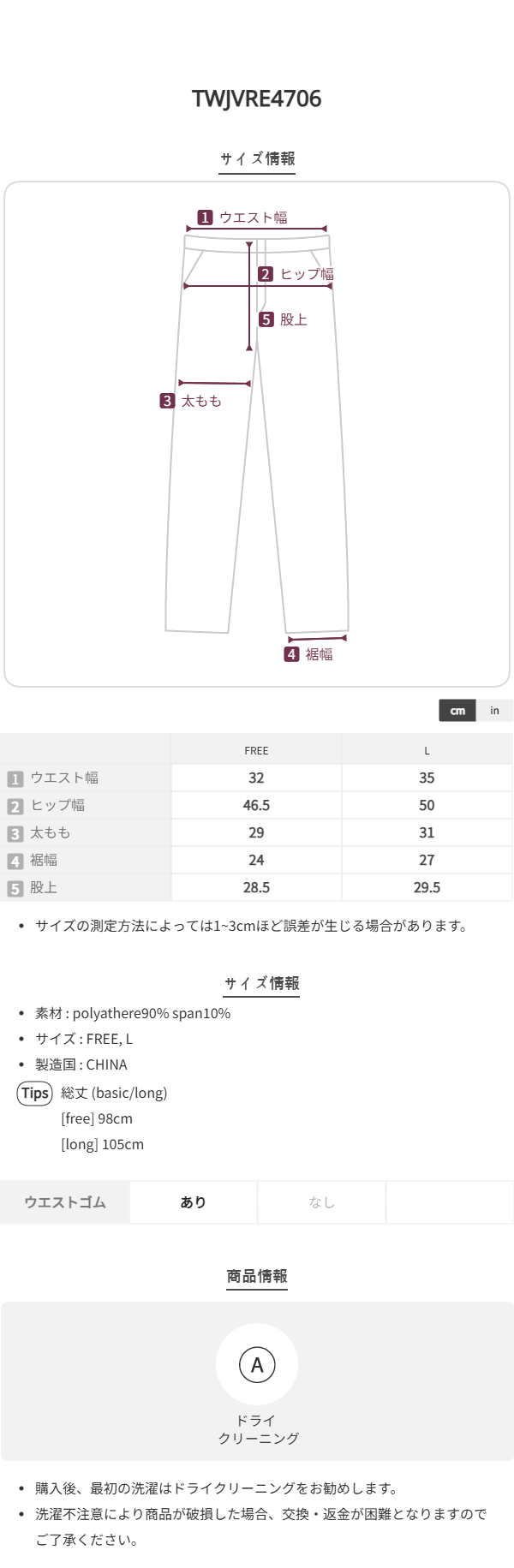Switch size units to cm
The width and height of the screenshot is (514, 1568).
[457, 711]
